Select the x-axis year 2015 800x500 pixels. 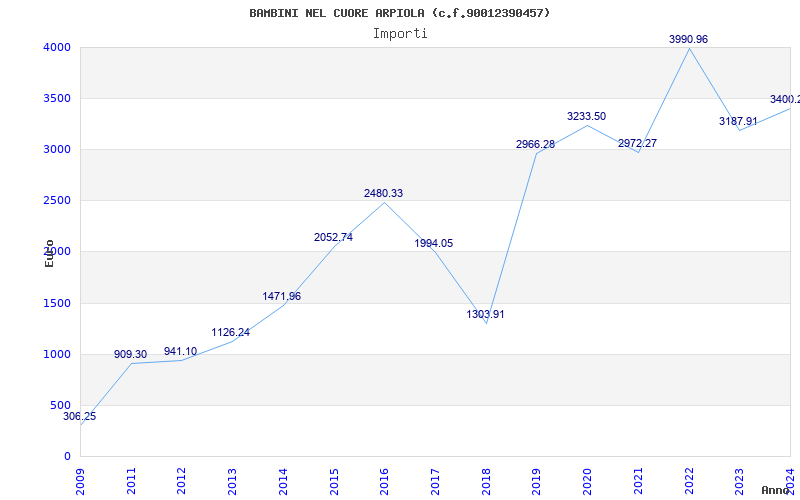coord(334,481)
